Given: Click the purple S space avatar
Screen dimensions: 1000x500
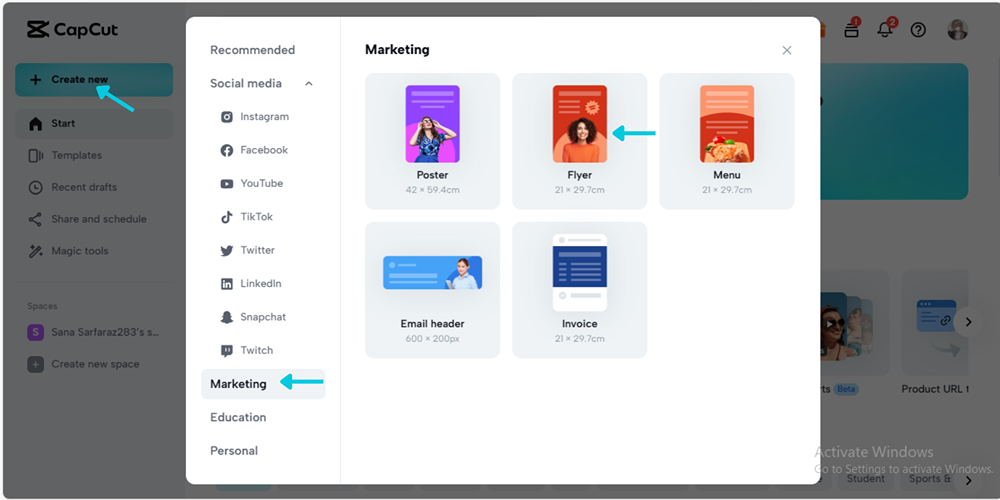Looking at the screenshot, I should [36, 332].
